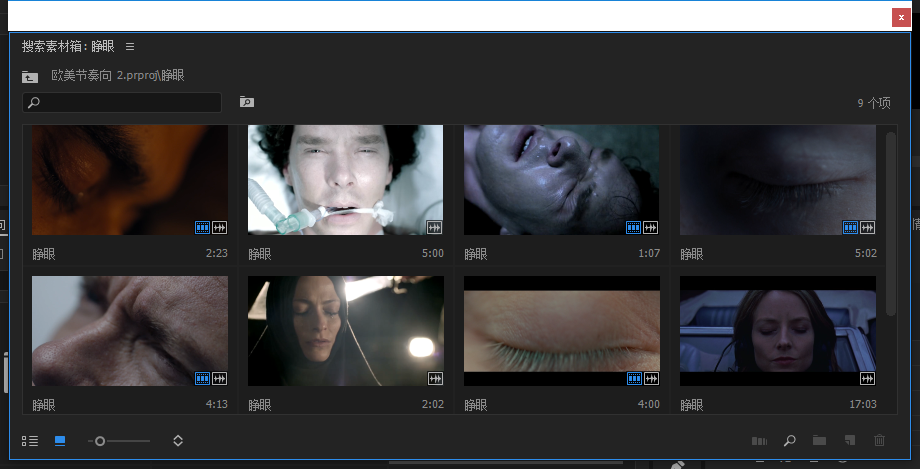Viewport: 920px width, 469px height.
Task: Select the 17:03 woman in pod clip
Action: click(x=777, y=331)
